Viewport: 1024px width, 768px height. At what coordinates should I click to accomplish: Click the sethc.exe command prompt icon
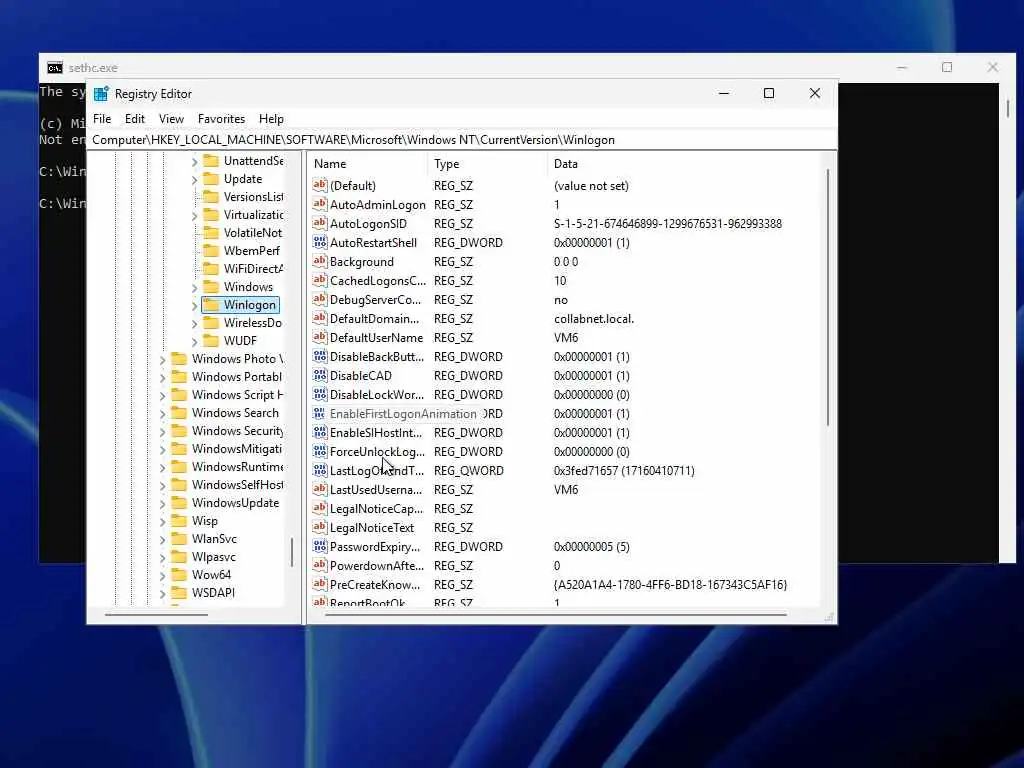click(x=55, y=68)
